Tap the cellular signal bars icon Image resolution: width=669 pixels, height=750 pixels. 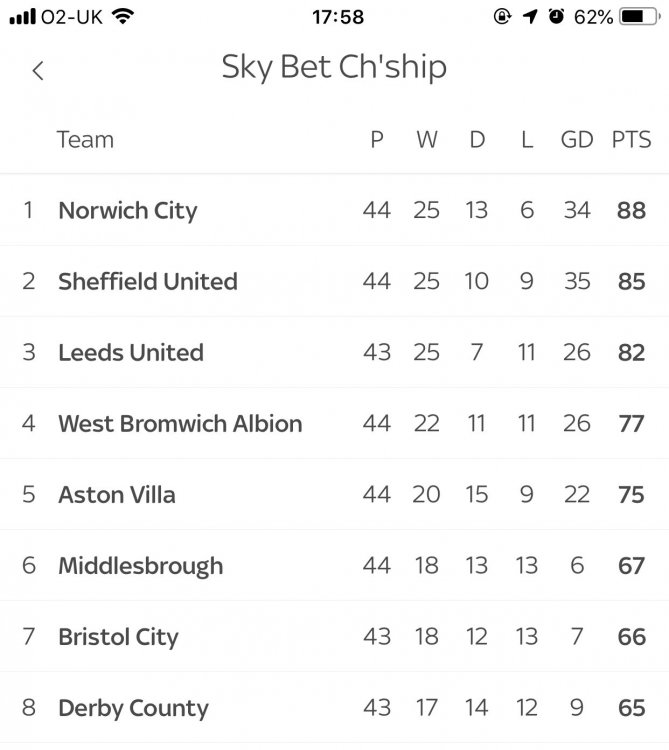coord(23,17)
